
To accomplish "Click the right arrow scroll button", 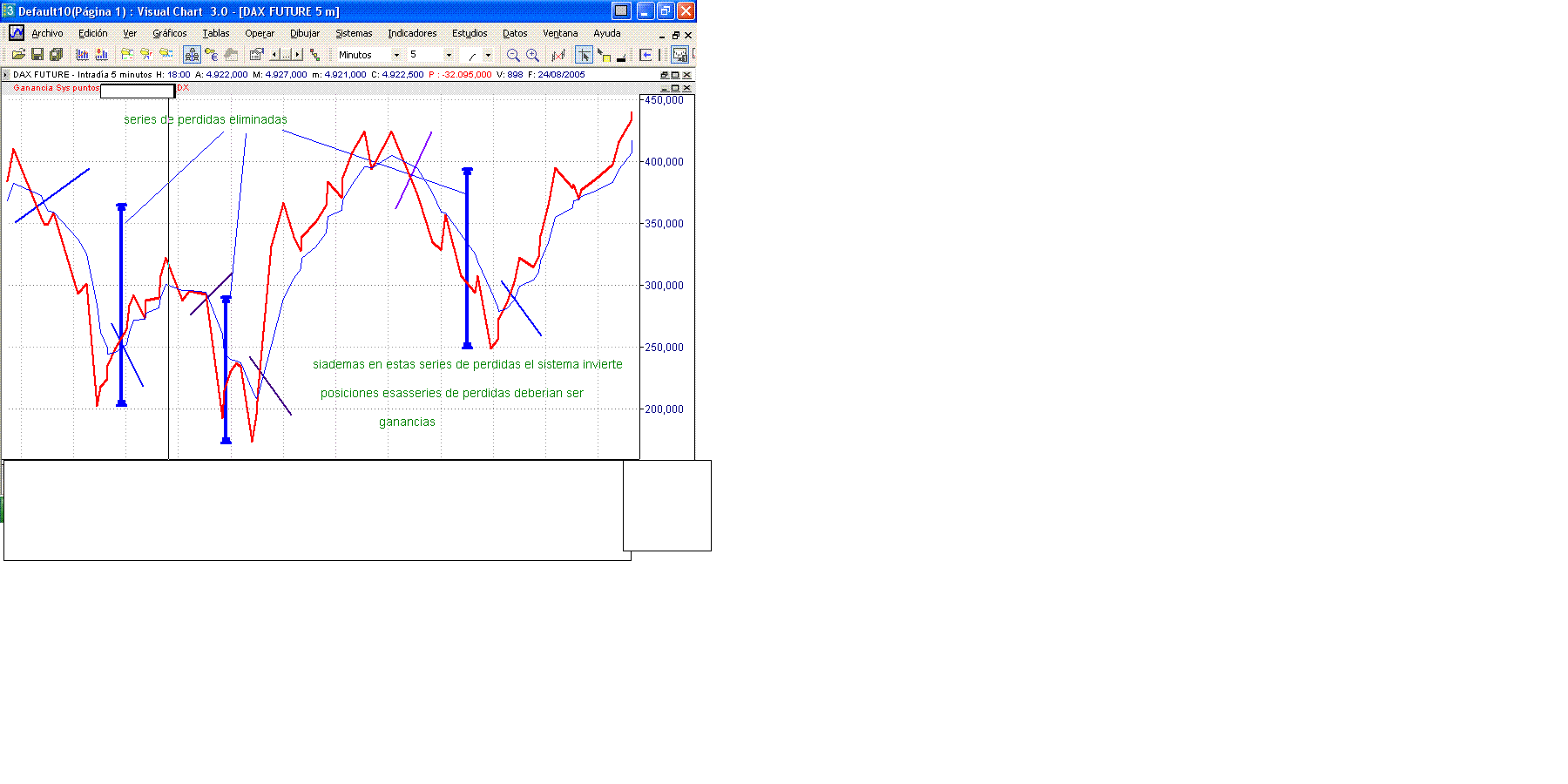I will 297,54.
